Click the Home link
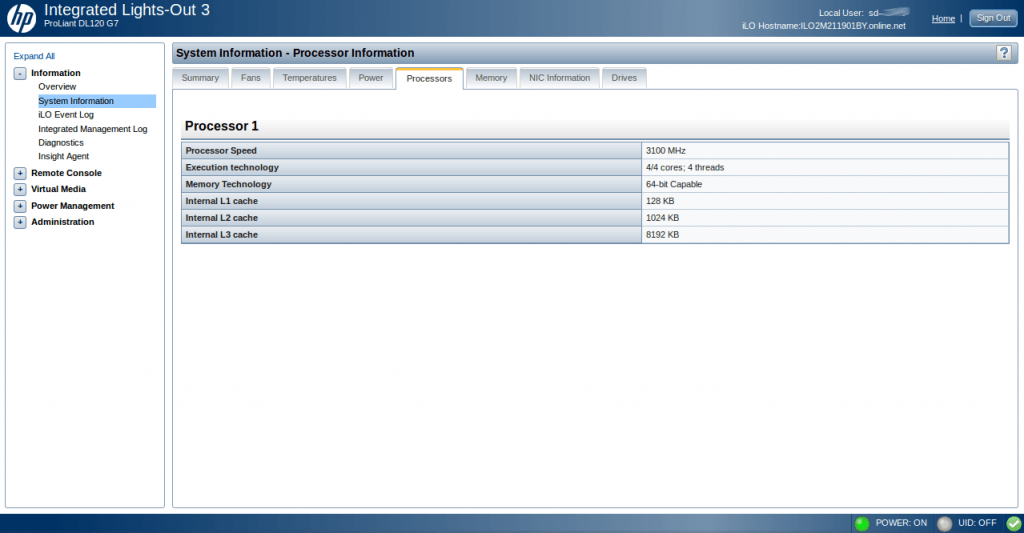This screenshot has width=1024, height=533. pyautogui.click(x=943, y=18)
